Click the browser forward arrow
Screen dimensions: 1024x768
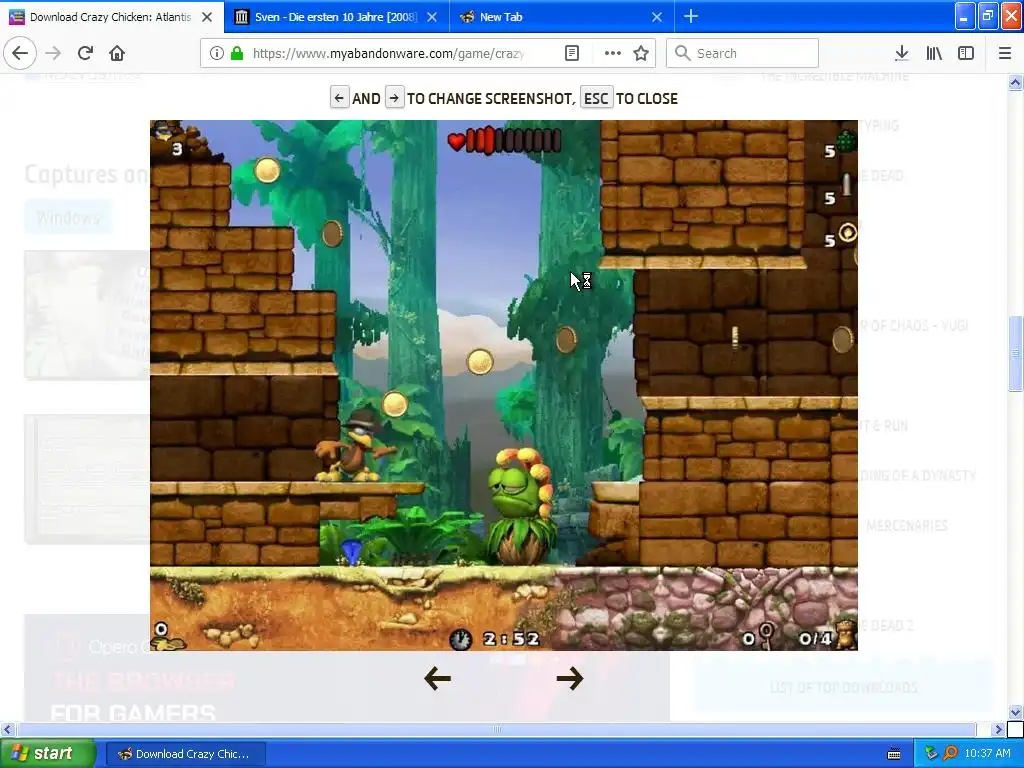(x=53, y=53)
